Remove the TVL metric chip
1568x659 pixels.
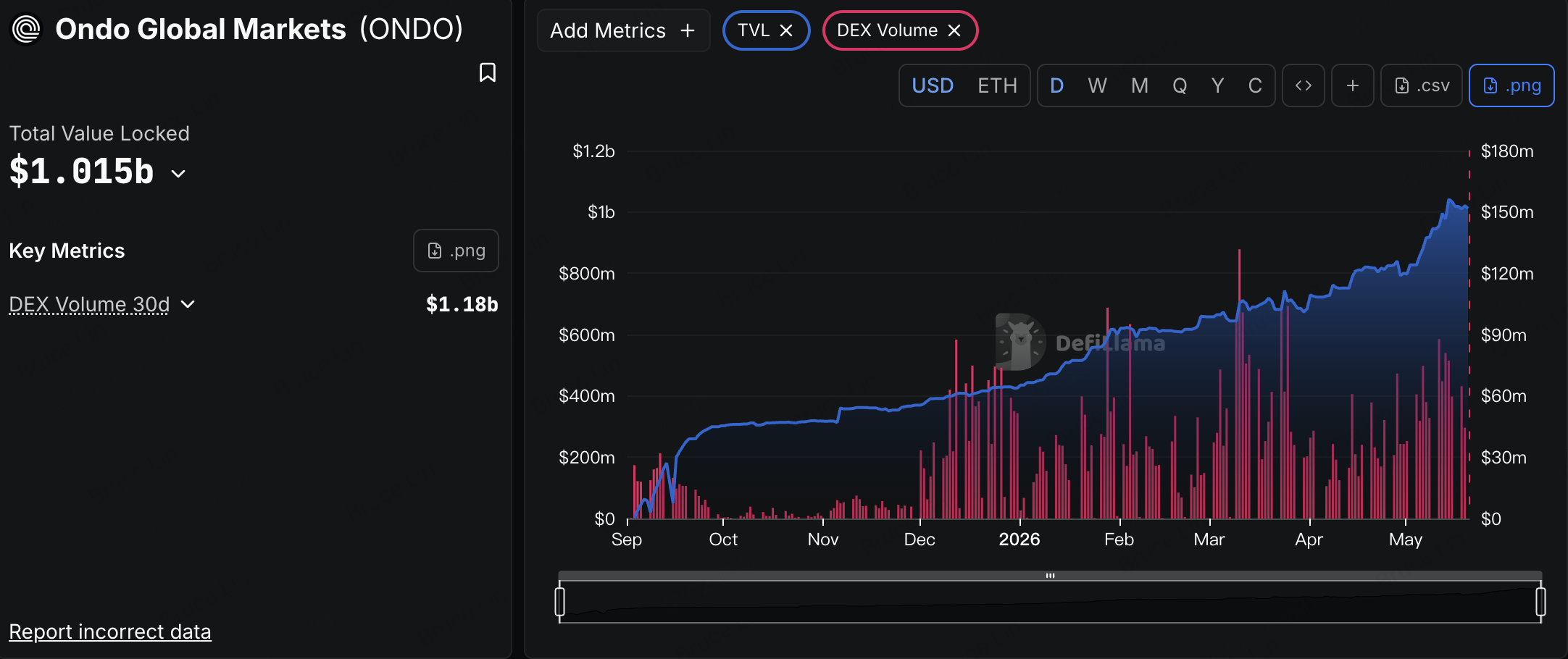786,30
